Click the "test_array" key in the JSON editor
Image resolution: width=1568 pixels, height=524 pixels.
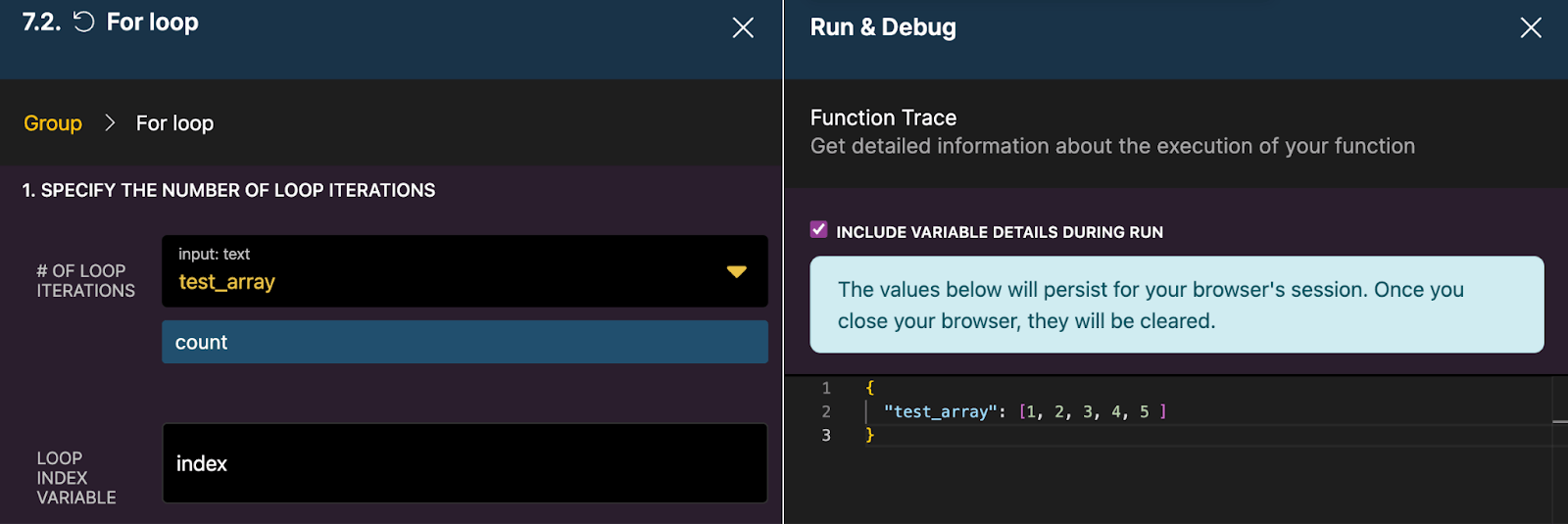[938, 411]
